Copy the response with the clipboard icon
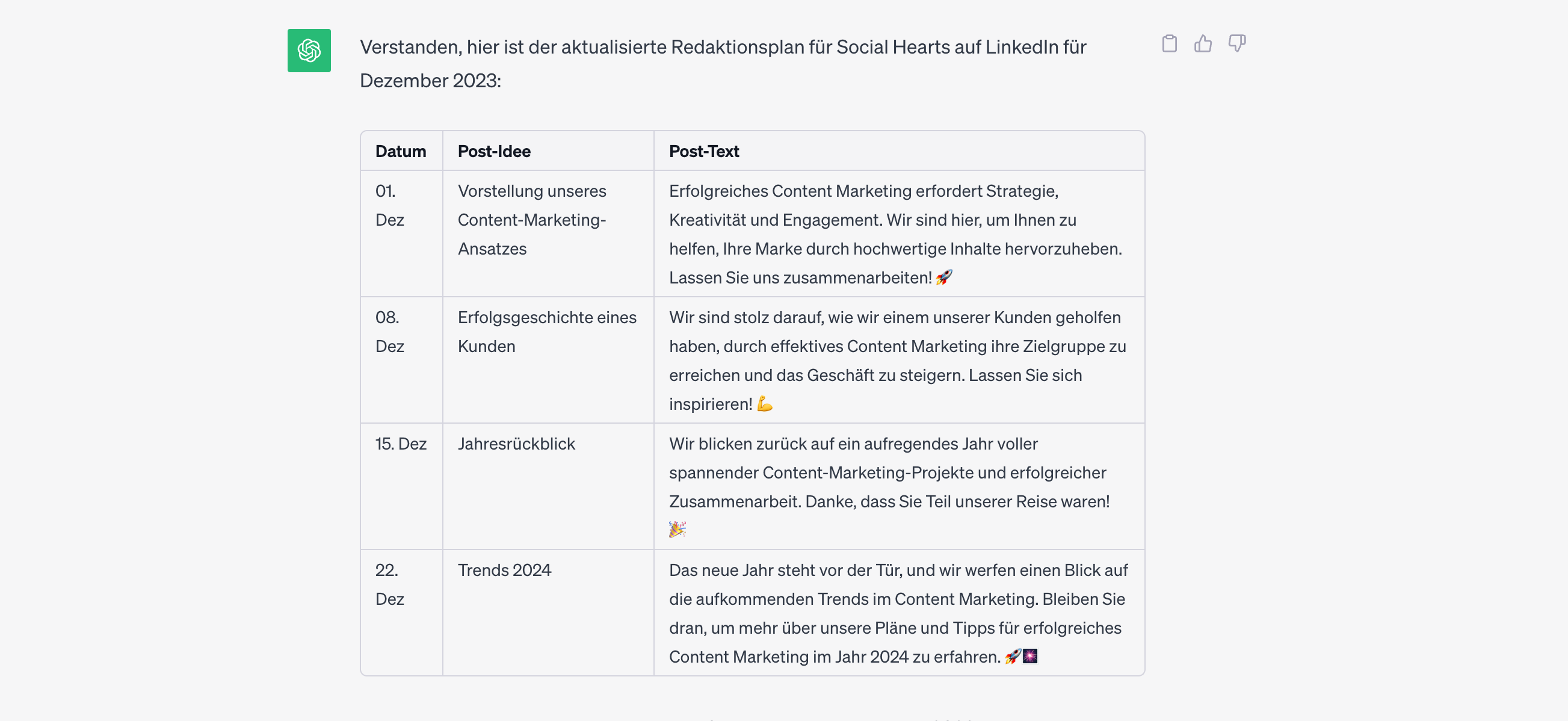Image resolution: width=1568 pixels, height=721 pixels. pos(1168,44)
